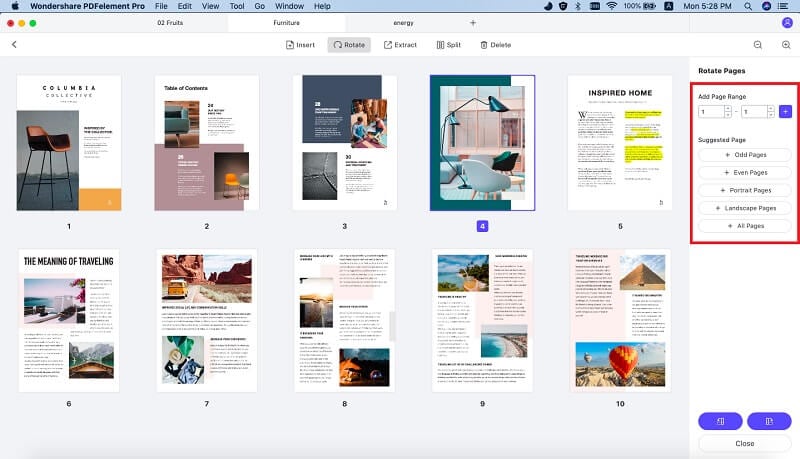This screenshot has width=800, height=459.
Task: Select page 6 Meaning of Traveling thumbnail
Action: [69, 320]
